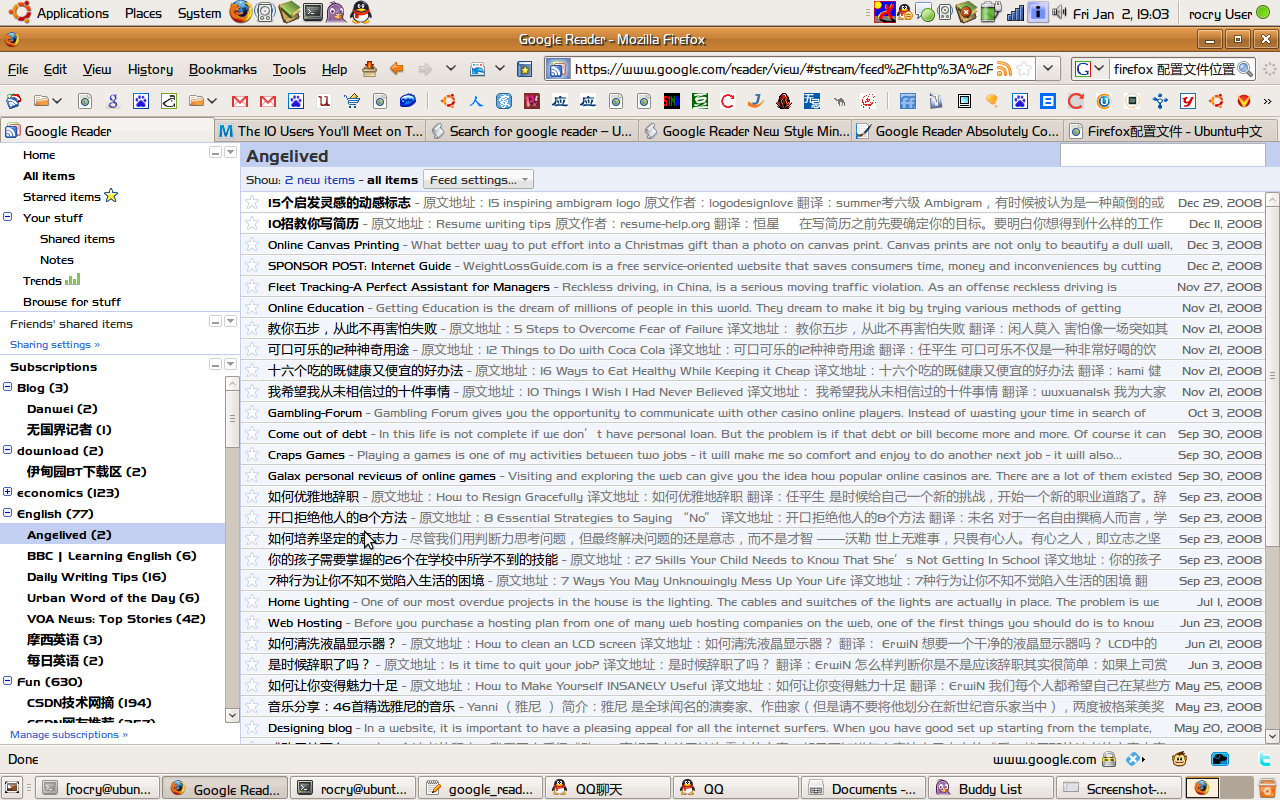Open 'Browse for stuff' in sidebar
Viewport: 1280px width, 800px height.
click(72, 301)
